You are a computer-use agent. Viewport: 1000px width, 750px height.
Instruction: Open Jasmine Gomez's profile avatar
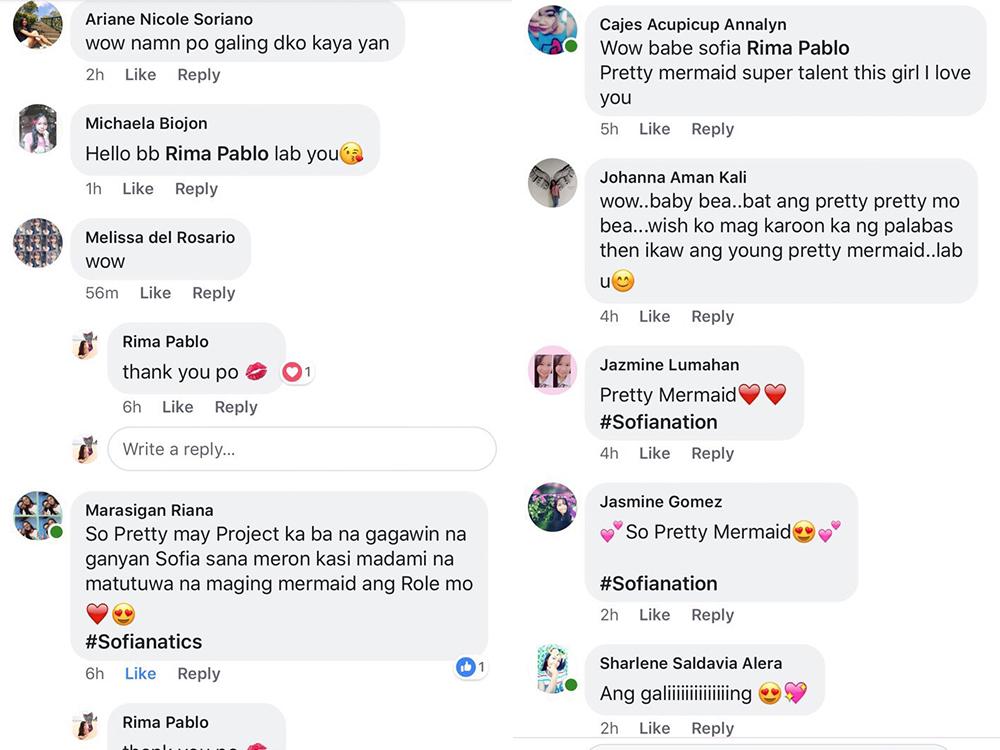[553, 507]
